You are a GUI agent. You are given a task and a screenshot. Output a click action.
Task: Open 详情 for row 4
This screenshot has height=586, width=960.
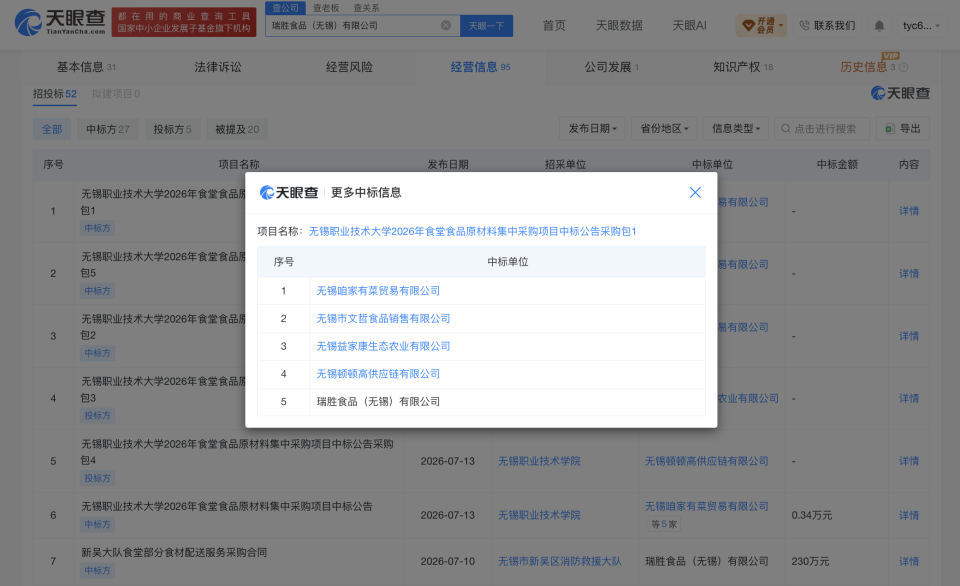(909, 399)
